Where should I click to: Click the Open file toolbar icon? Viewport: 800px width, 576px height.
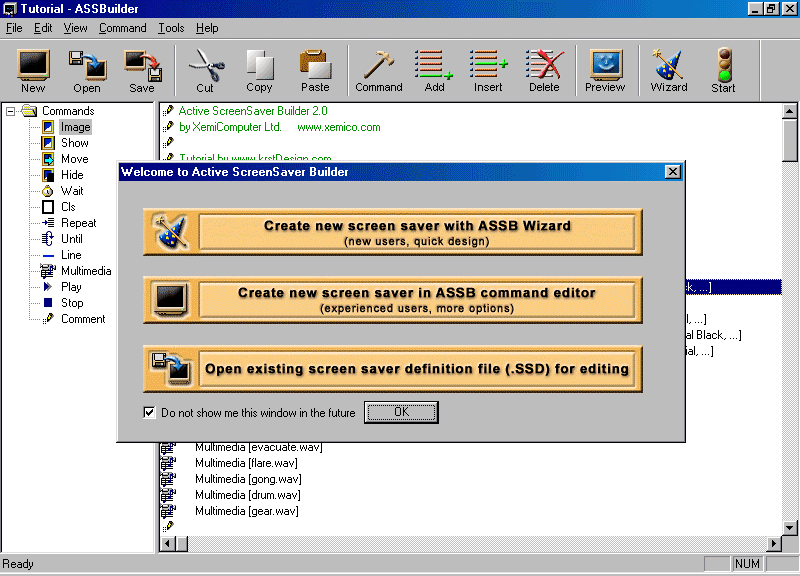(87, 70)
